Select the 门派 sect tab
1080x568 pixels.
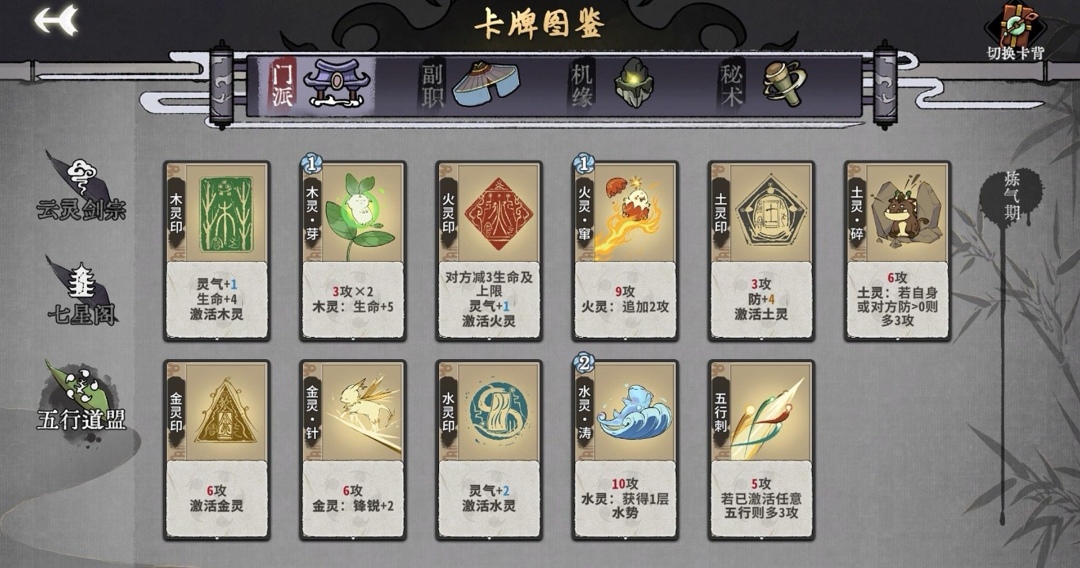coord(318,85)
